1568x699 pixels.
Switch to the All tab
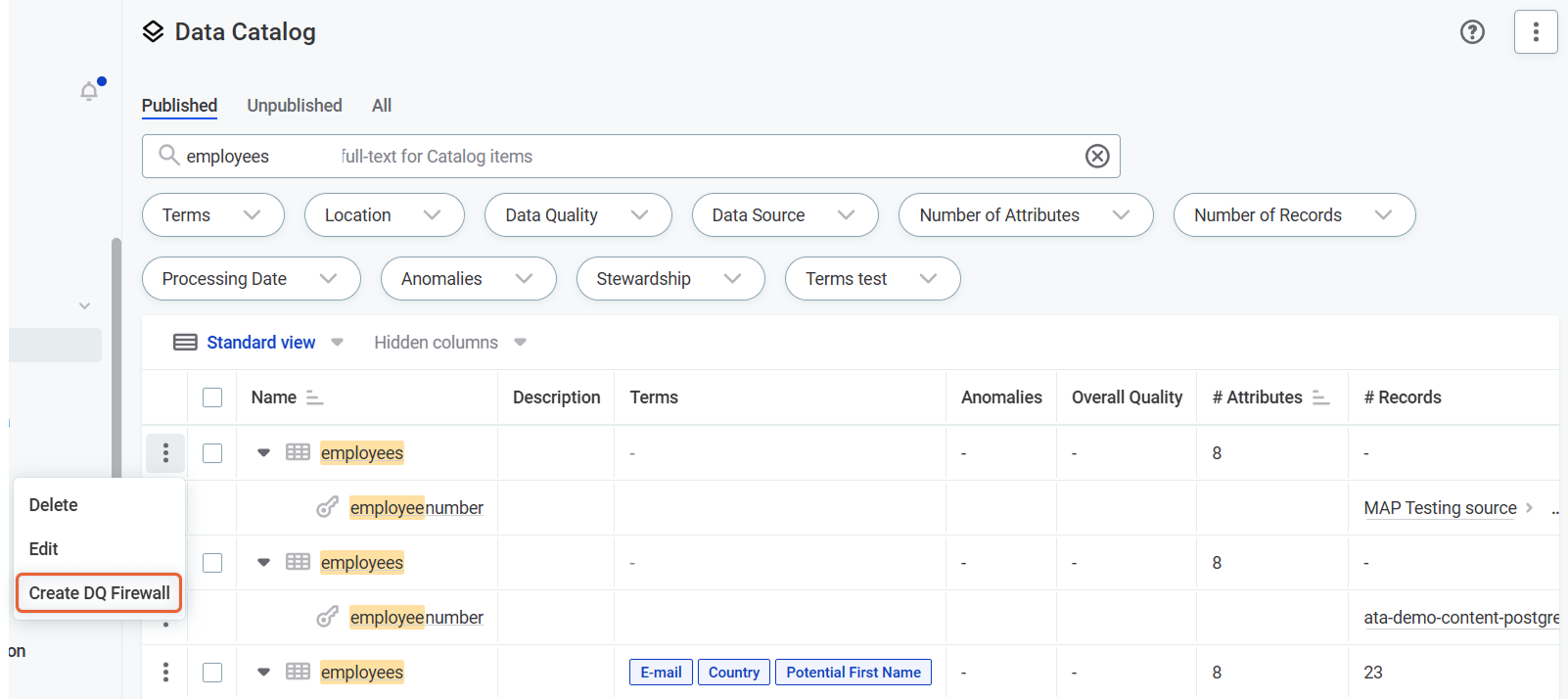pyautogui.click(x=382, y=106)
